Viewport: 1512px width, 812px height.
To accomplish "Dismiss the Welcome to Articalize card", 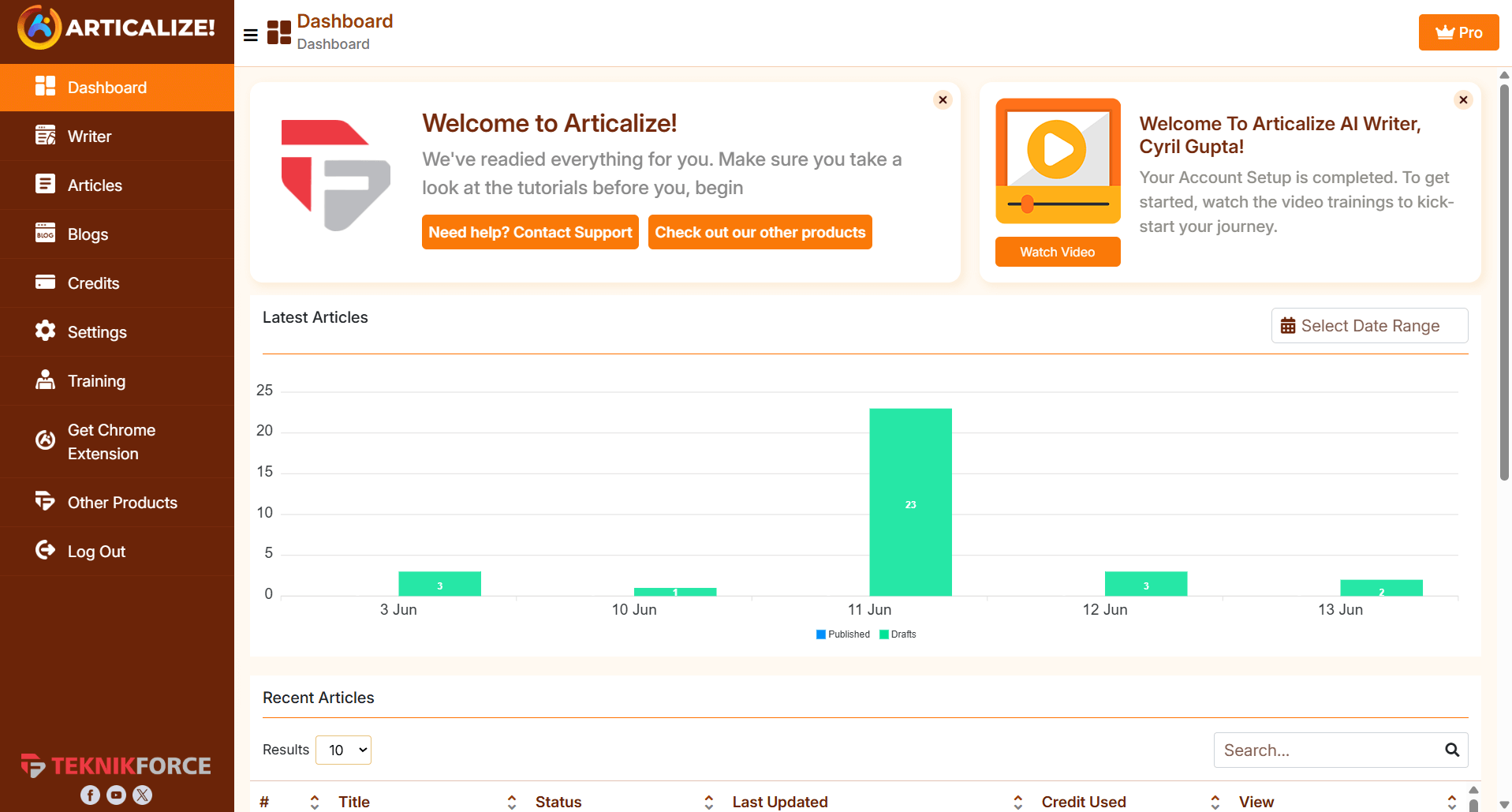I will [x=943, y=100].
